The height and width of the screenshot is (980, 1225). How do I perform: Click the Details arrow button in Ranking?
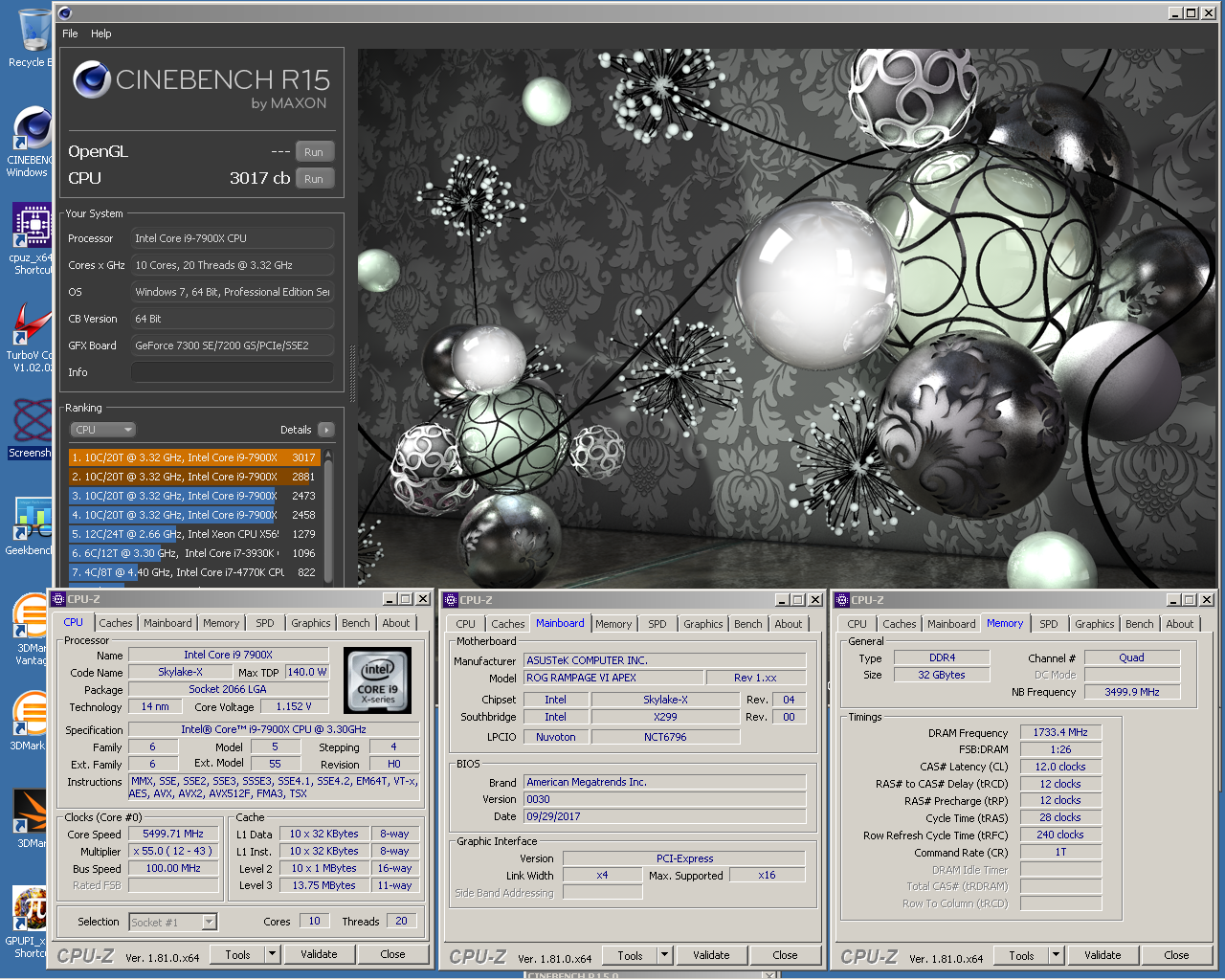[x=325, y=430]
